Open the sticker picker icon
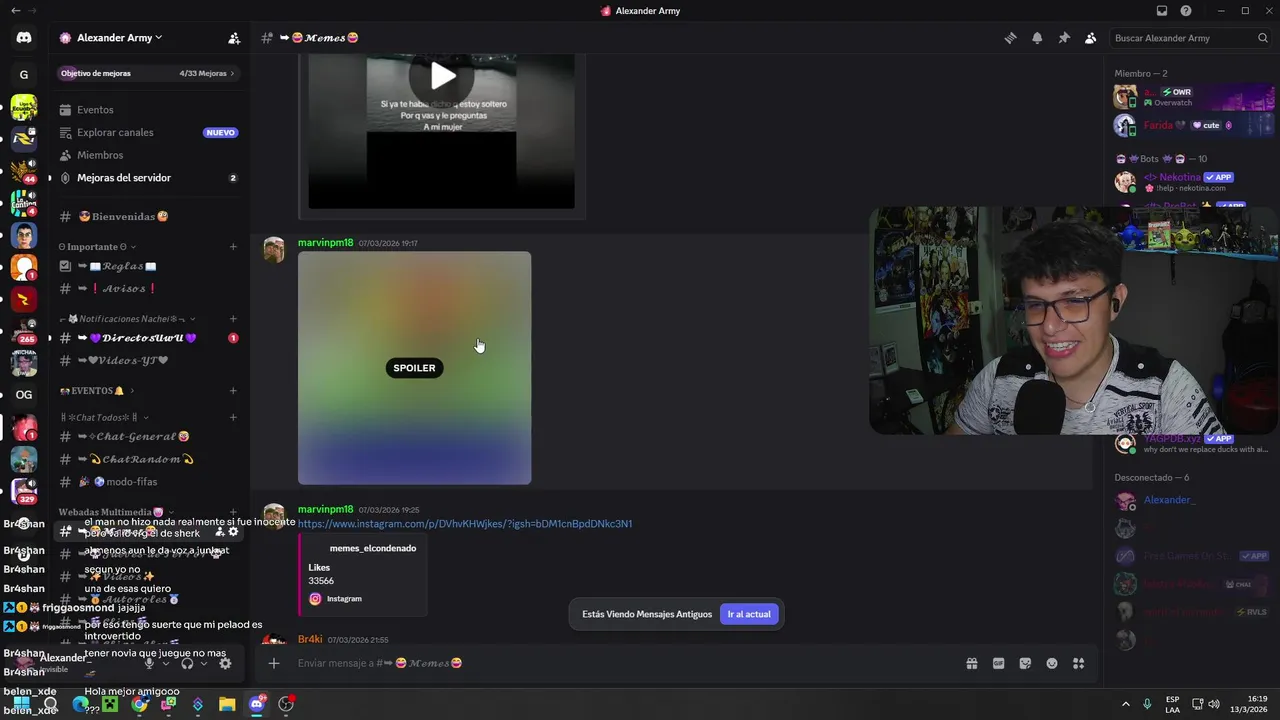The image size is (1280, 720). [x=1025, y=663]
